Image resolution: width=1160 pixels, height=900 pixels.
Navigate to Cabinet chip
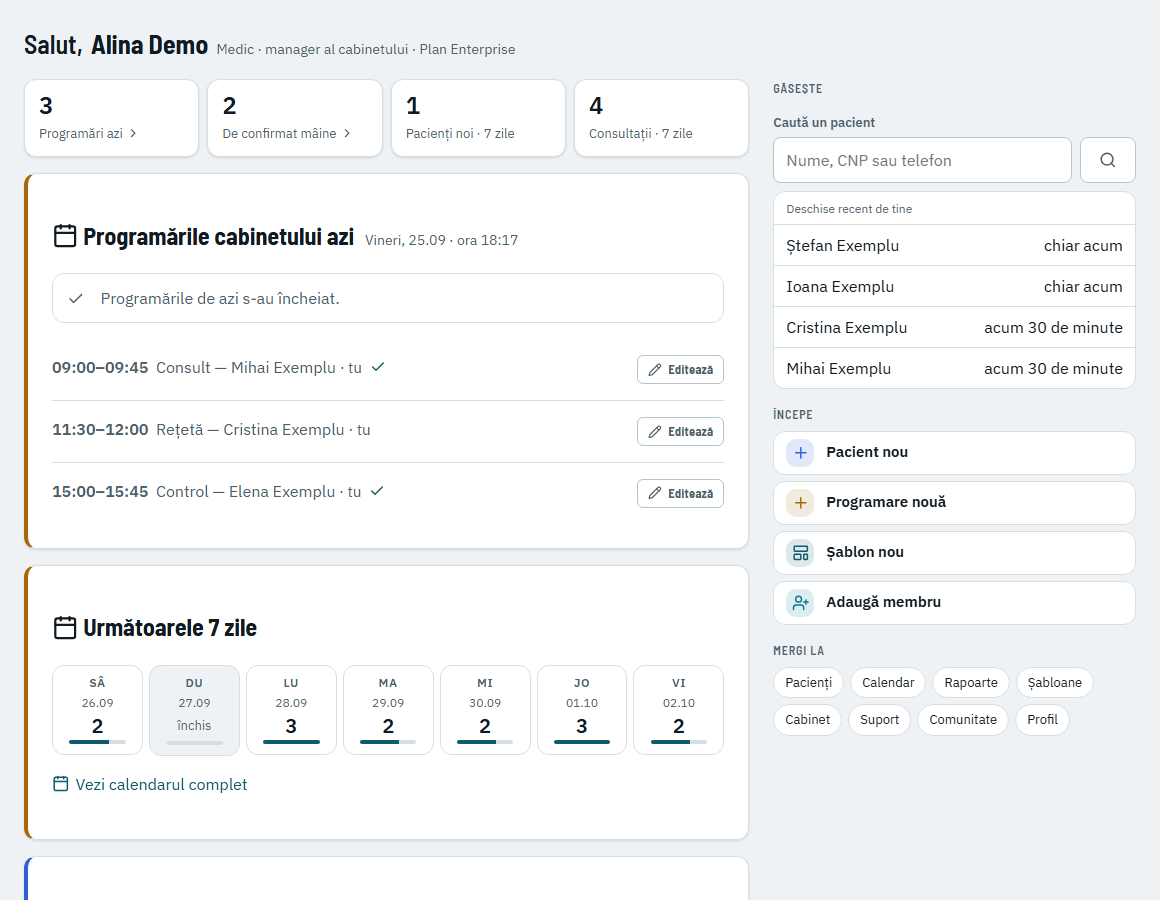click(x=807, y=720)
